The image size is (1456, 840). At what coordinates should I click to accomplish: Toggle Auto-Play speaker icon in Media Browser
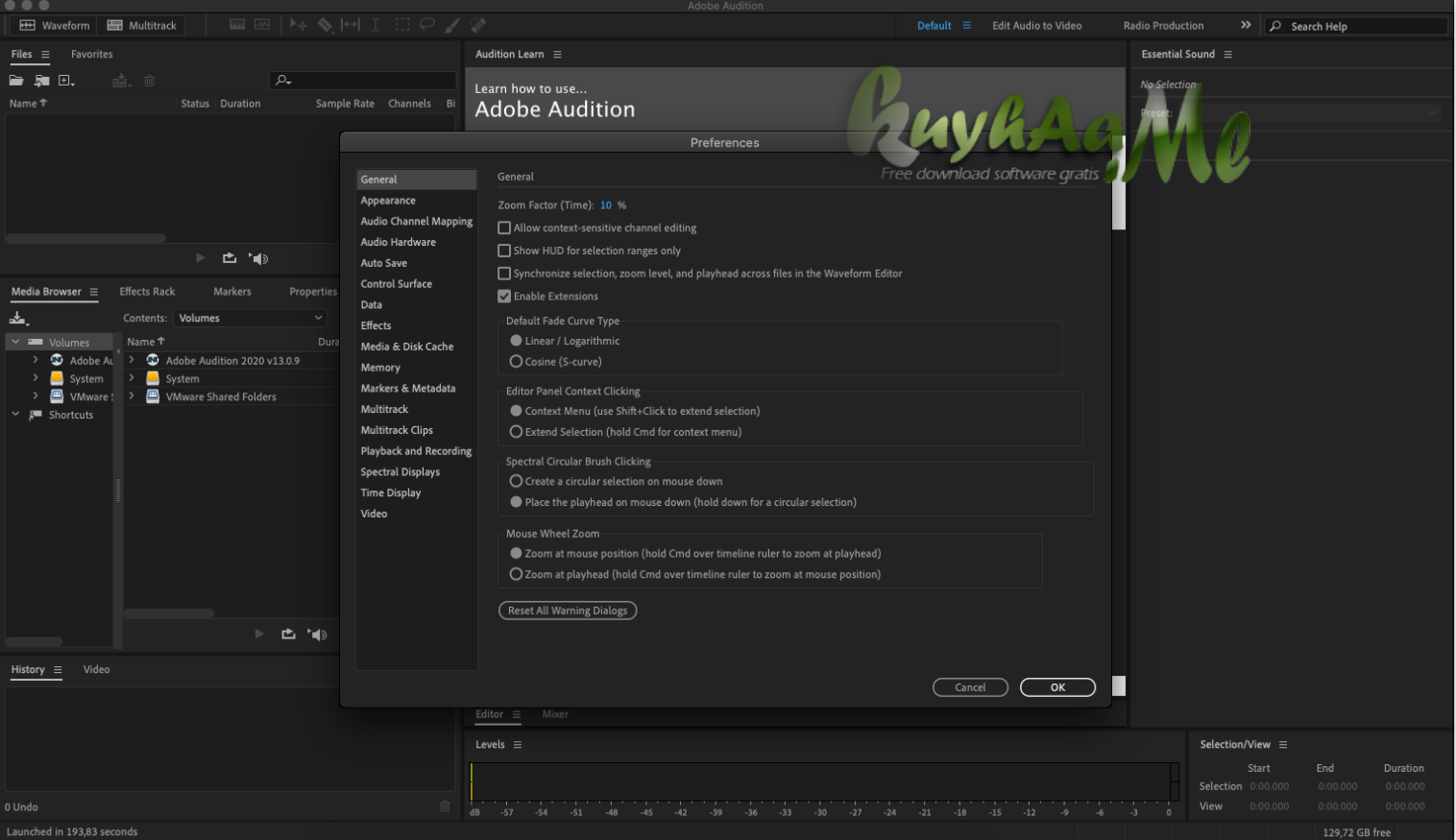point(317,634)
